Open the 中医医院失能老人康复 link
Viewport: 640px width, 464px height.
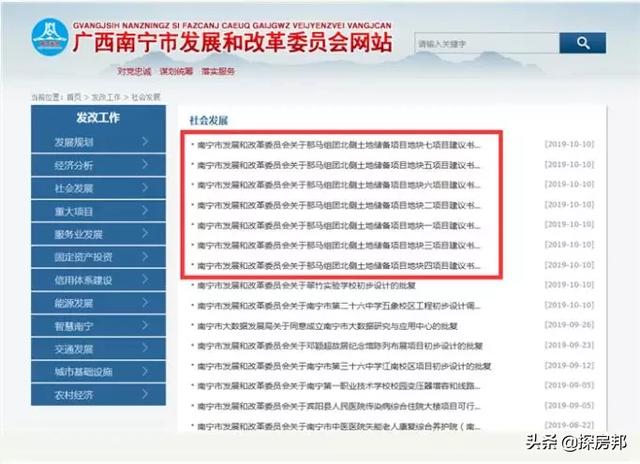[339, 426]
